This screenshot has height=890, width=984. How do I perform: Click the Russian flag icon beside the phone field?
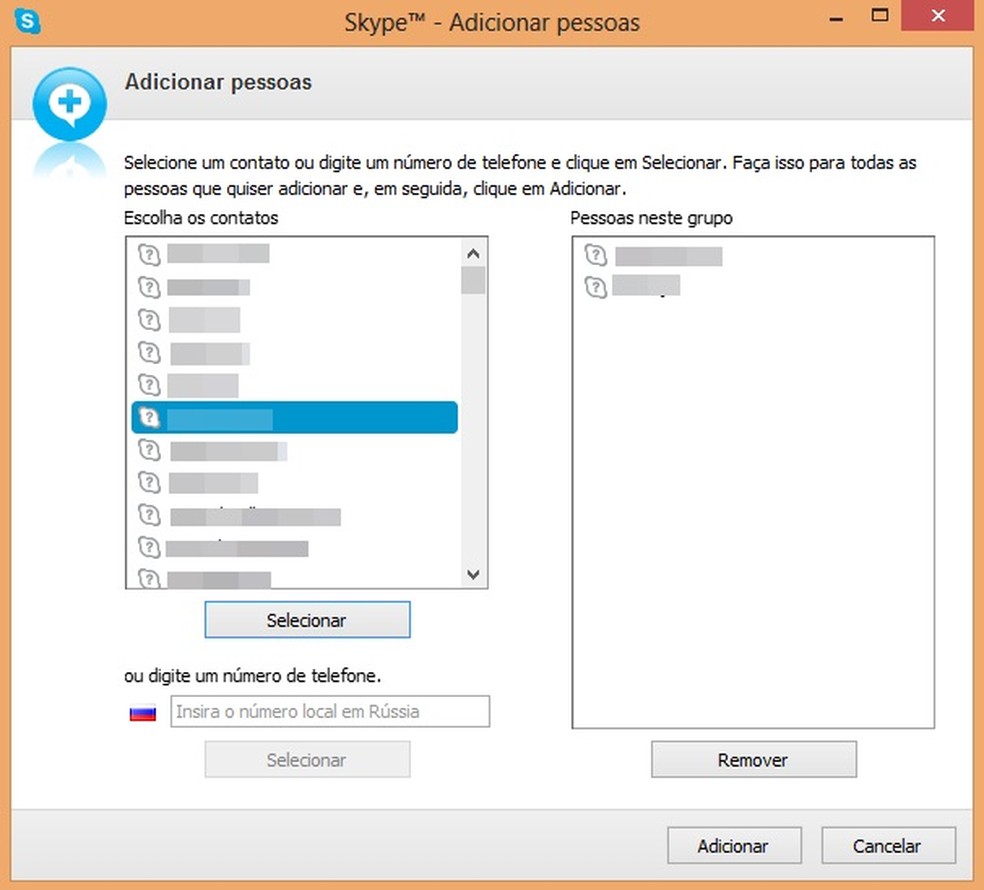[x=142, y=711]
